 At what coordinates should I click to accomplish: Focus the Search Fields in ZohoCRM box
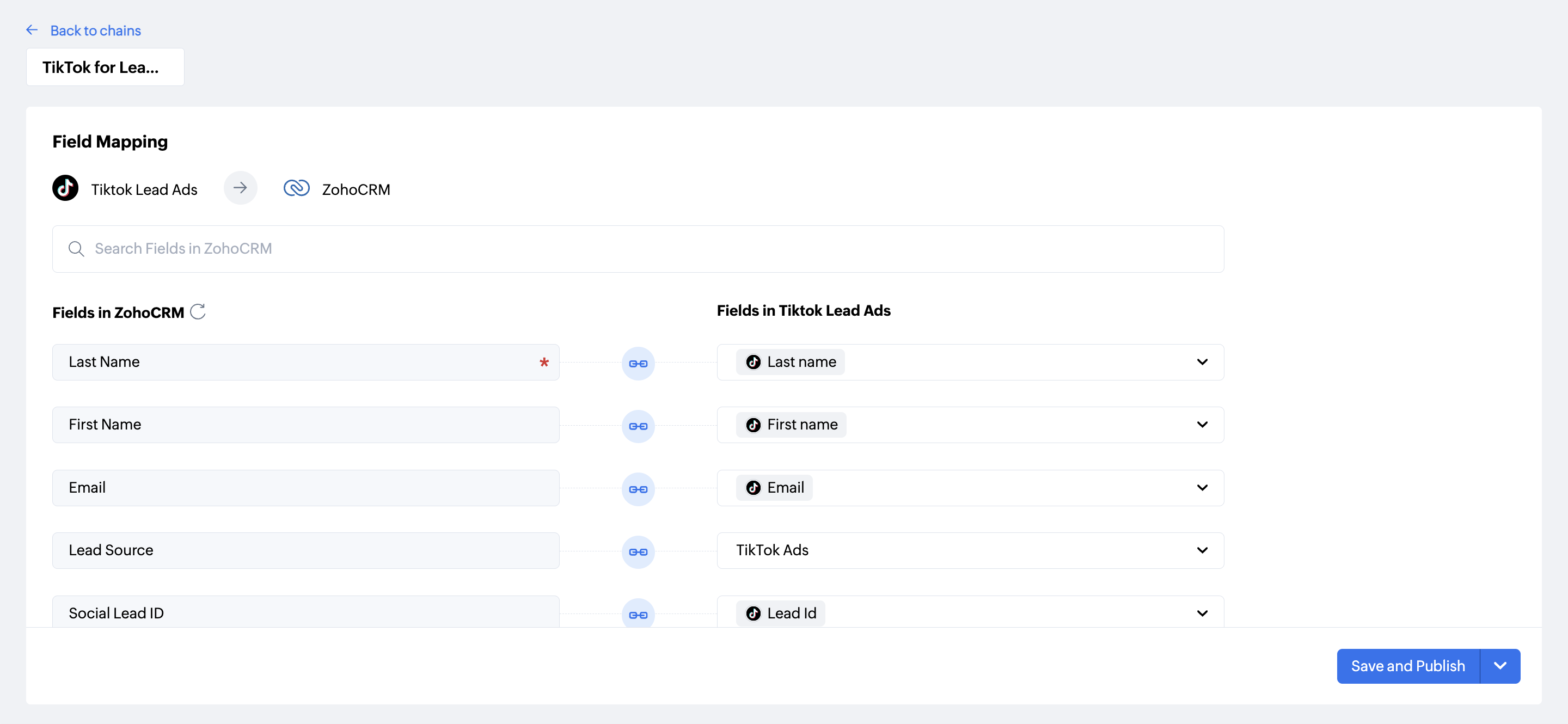coord(638,249)
